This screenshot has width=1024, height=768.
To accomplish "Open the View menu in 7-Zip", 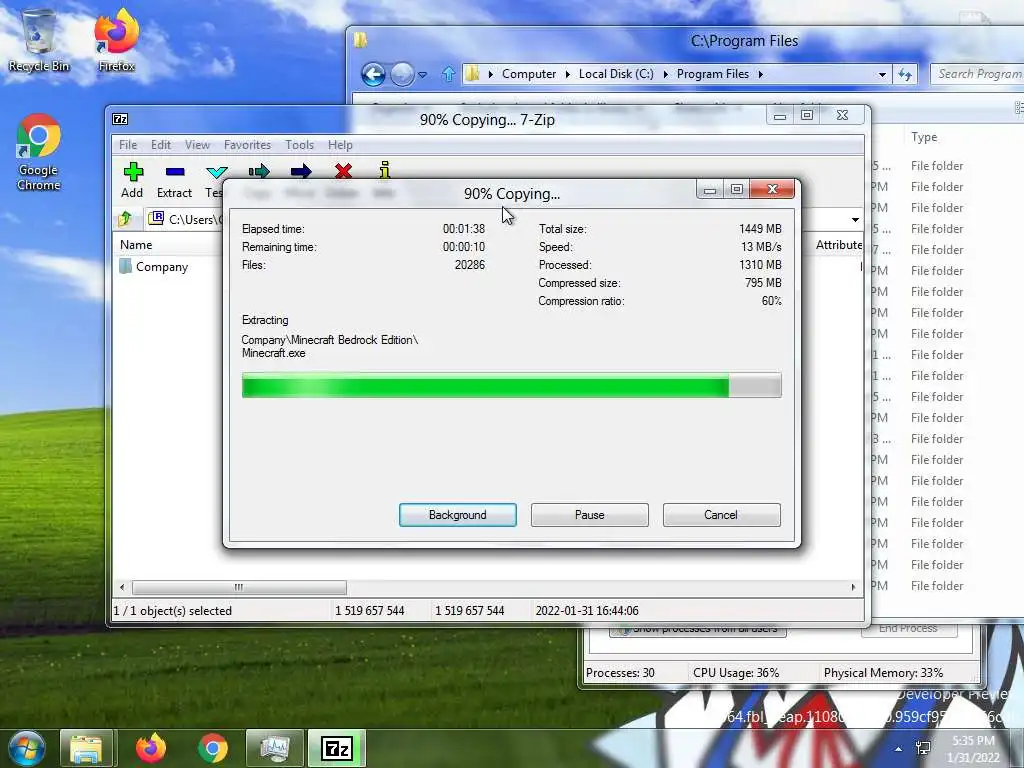I will pos(197,145).
